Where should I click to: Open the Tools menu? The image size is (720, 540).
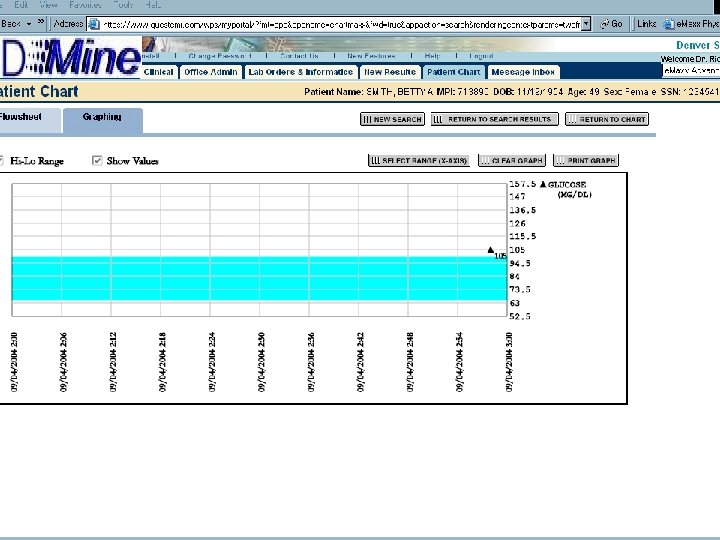point(123,5)
